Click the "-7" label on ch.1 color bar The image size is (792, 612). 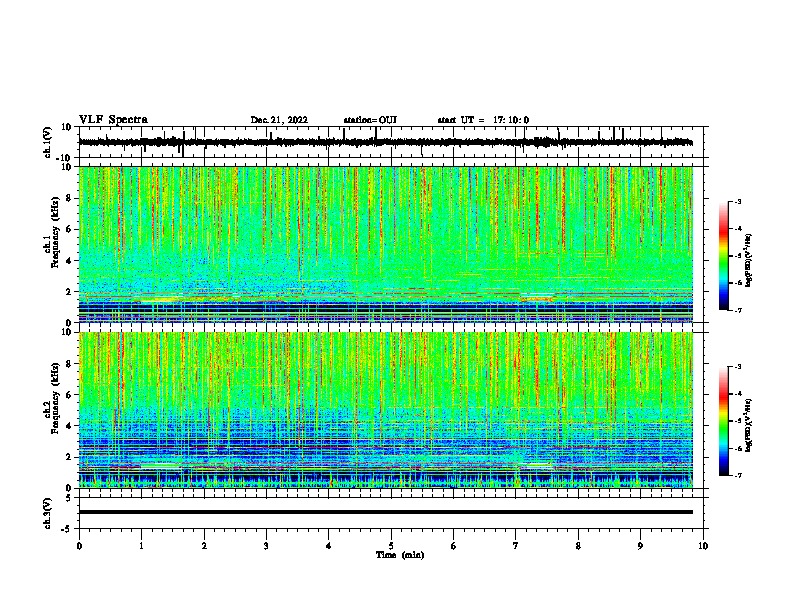(x=738, y=310)
